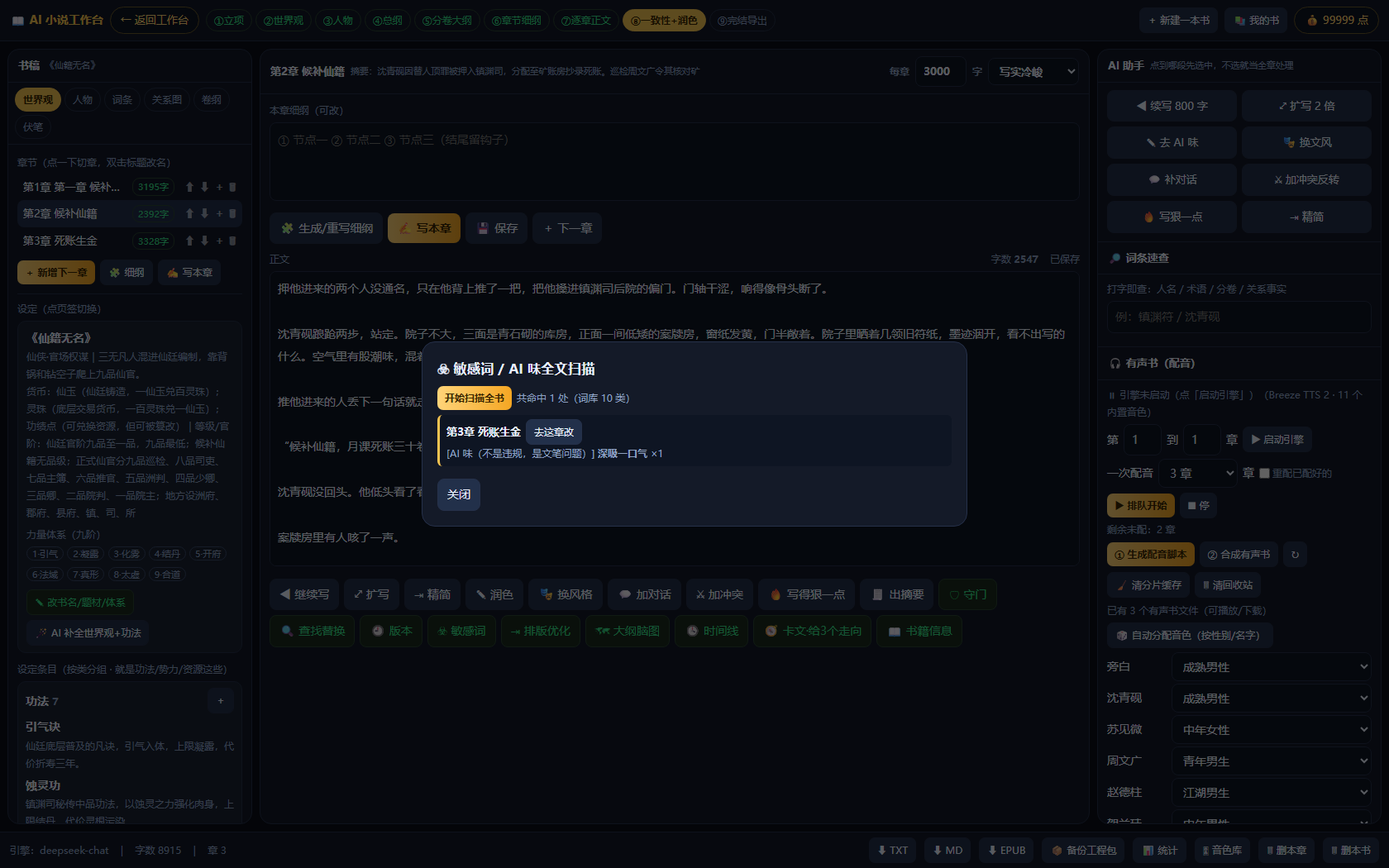Focus the 每章 word count field showing 3000
1389x868 pixels.
coord(940,72)
